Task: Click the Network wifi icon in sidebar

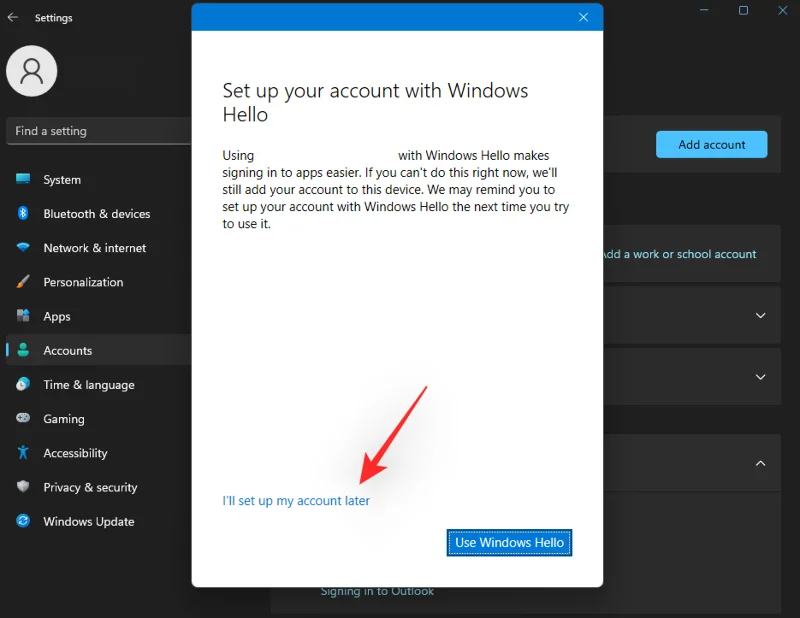Action: [23, 248]
